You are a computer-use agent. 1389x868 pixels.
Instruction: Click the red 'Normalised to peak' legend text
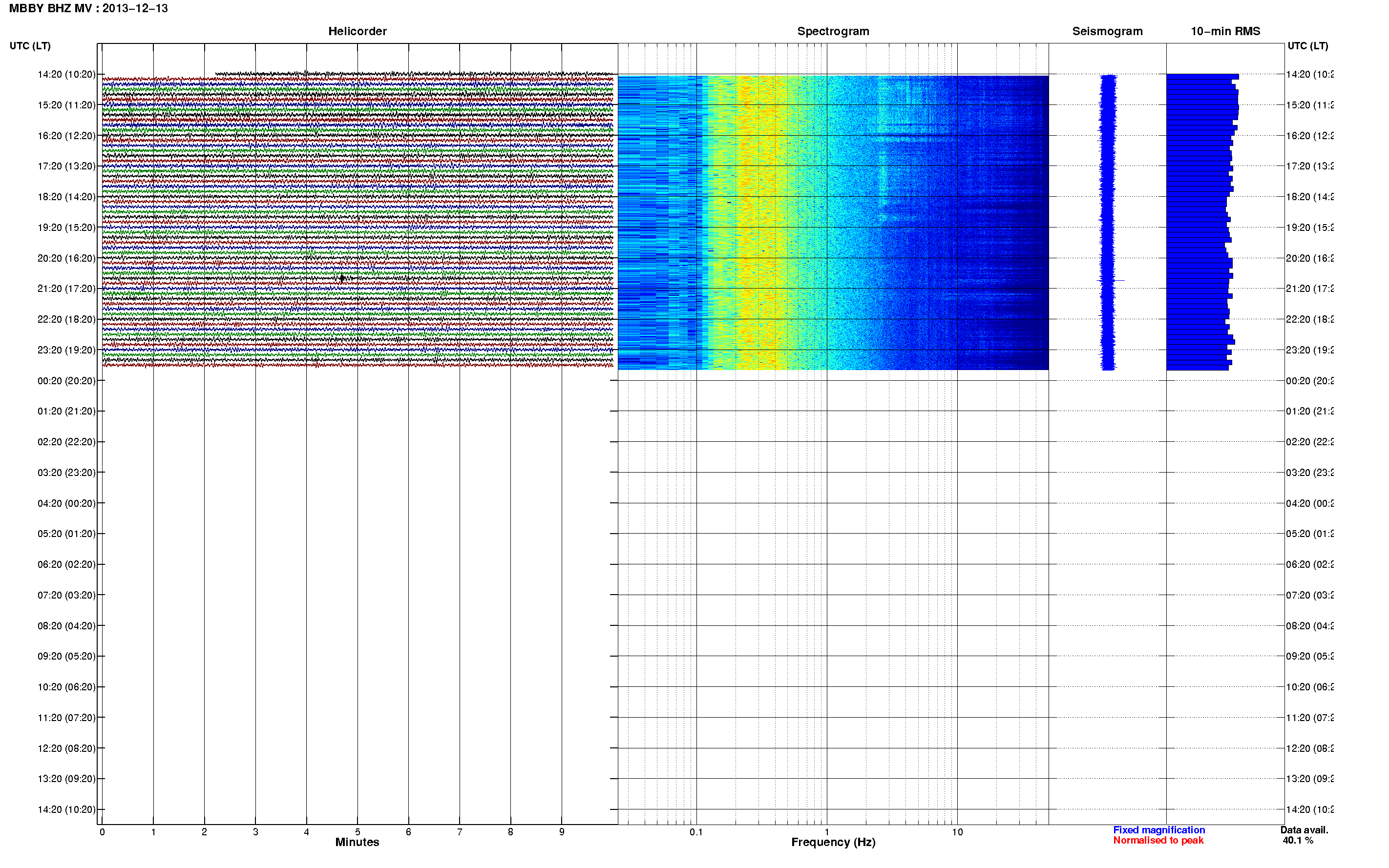click(x=1158, y=841)
